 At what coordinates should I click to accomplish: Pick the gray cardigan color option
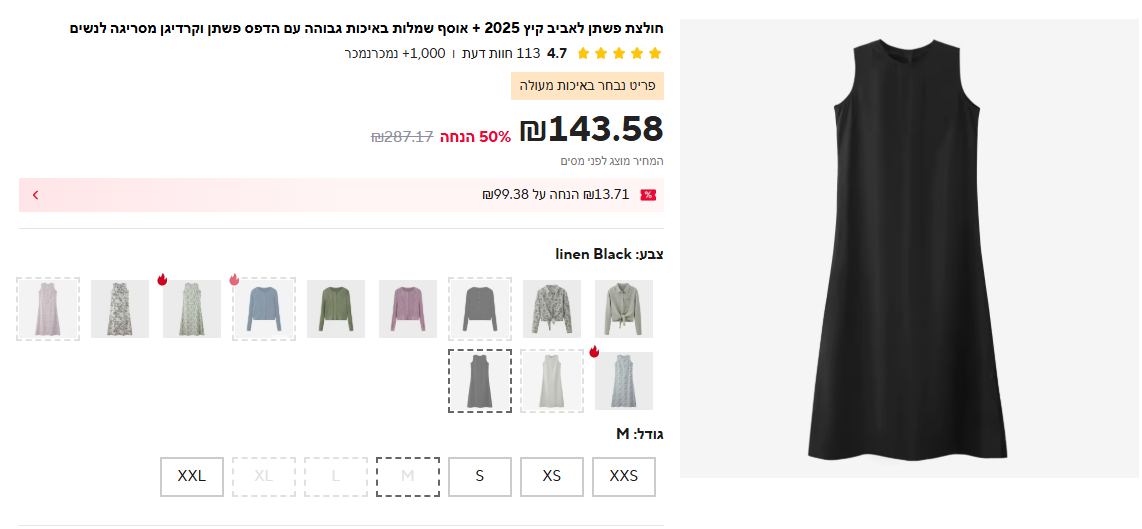[480, 309]
